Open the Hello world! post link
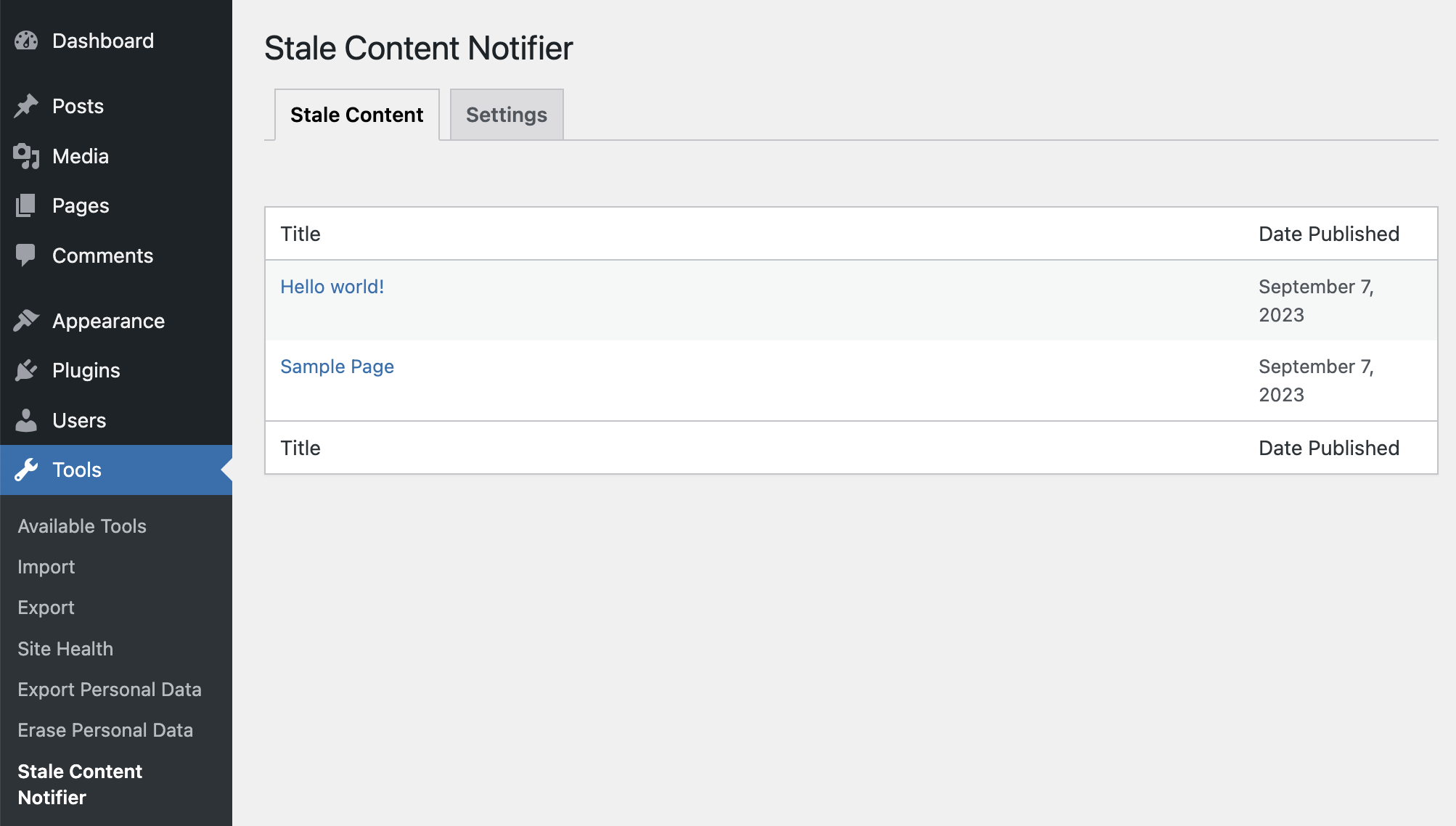This screenshot has height=826, width=1456. pyautogui.click(x=332, y=287)
